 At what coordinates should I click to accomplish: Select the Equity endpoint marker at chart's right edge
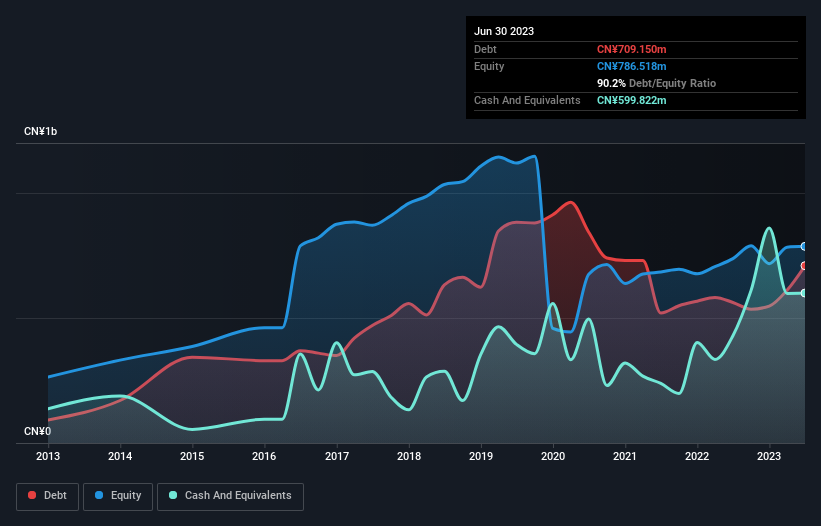pos(804,247)
